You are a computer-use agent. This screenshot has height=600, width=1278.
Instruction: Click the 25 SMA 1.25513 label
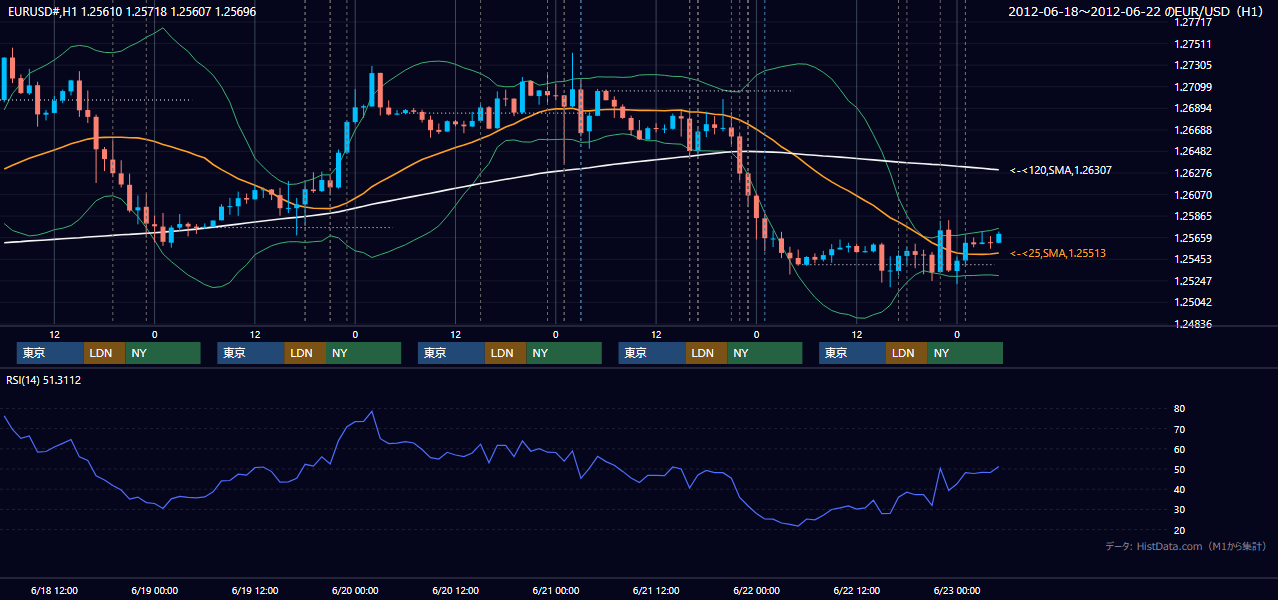(x=1058, y=254)
